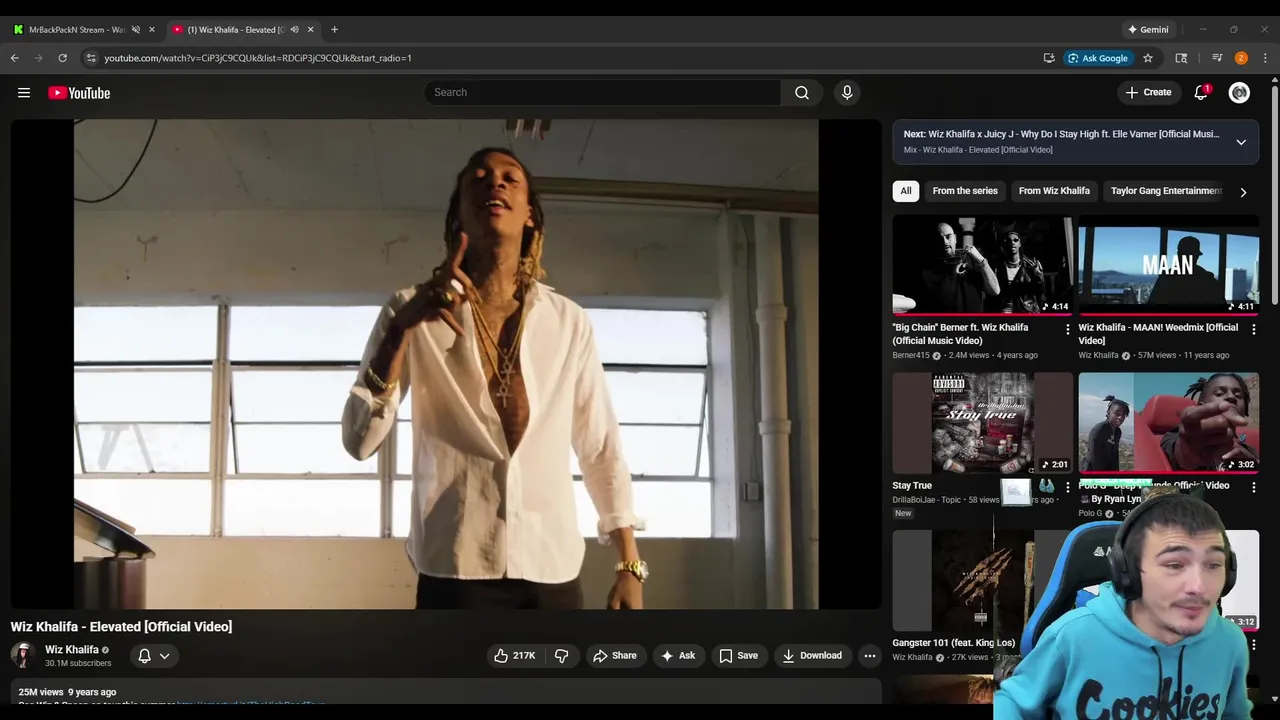The height and width of the screenshot is (720, 1280).
Task: Open options for MAAN! Weedmix video
Action: click(x=1253, y=329)
